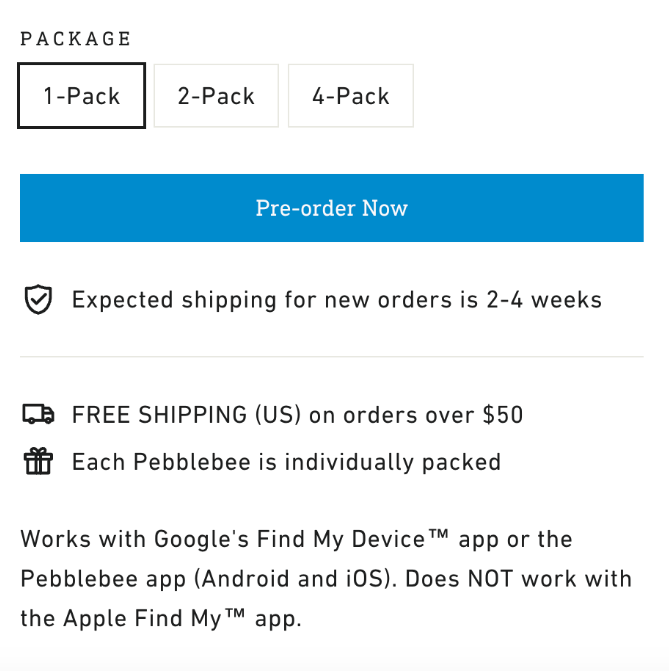Click the shield checkmark icon
Image resolution: width=669 pixels, height=672 pixels.
38,299
